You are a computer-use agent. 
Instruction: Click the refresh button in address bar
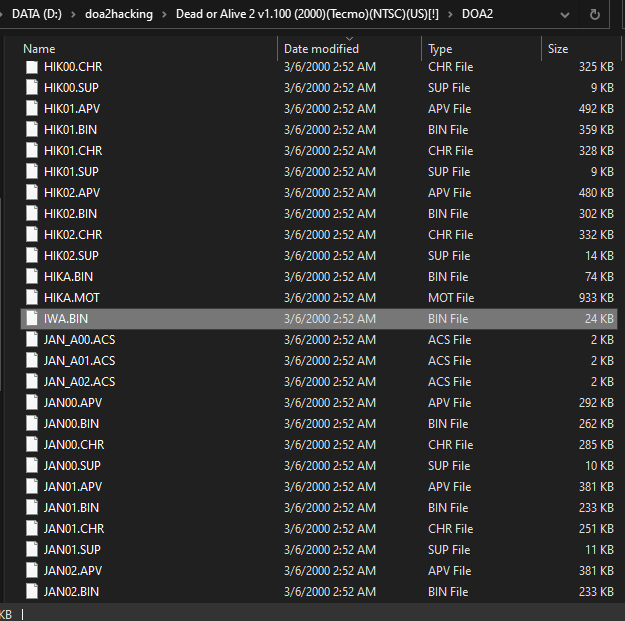595,14
